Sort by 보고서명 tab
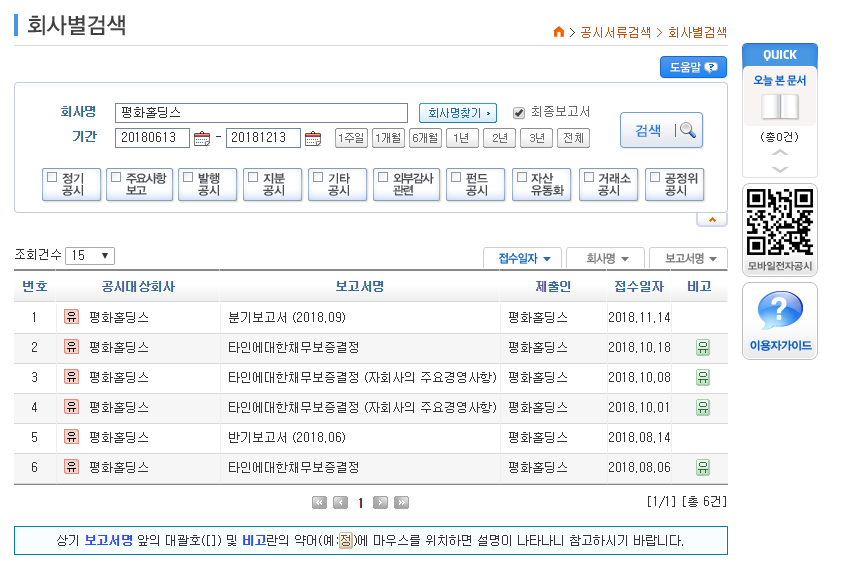 coord(689,258)
